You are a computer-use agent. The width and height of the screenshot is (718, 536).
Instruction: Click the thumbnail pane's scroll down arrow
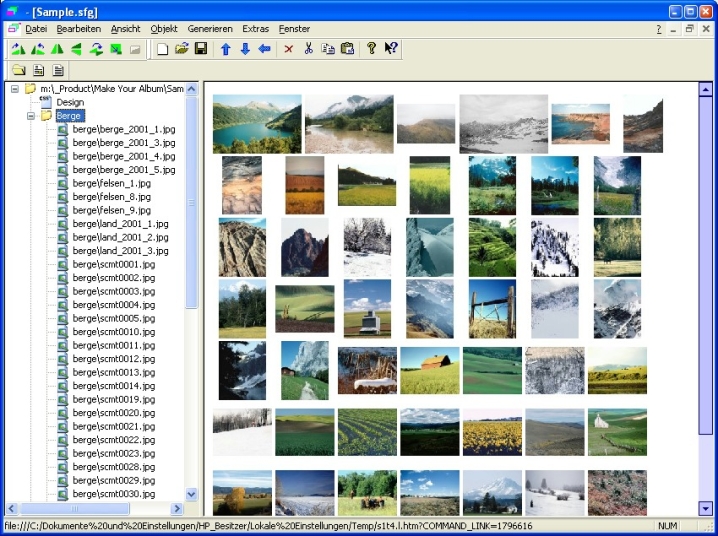pyautogui.click(x=706, y=508)
